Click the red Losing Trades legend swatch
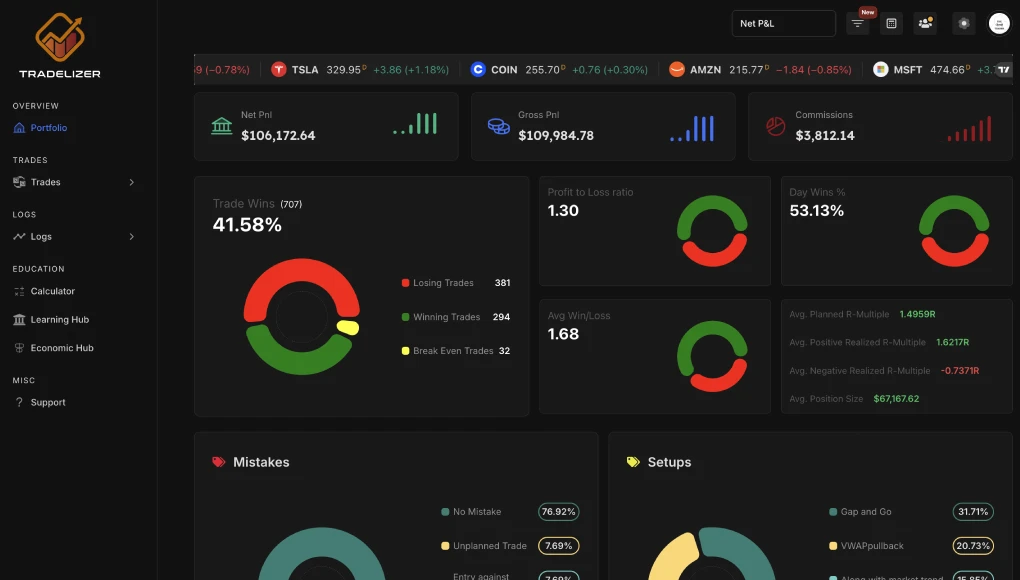This screenshot has height=580, width=1020. (x=405, y=283)
